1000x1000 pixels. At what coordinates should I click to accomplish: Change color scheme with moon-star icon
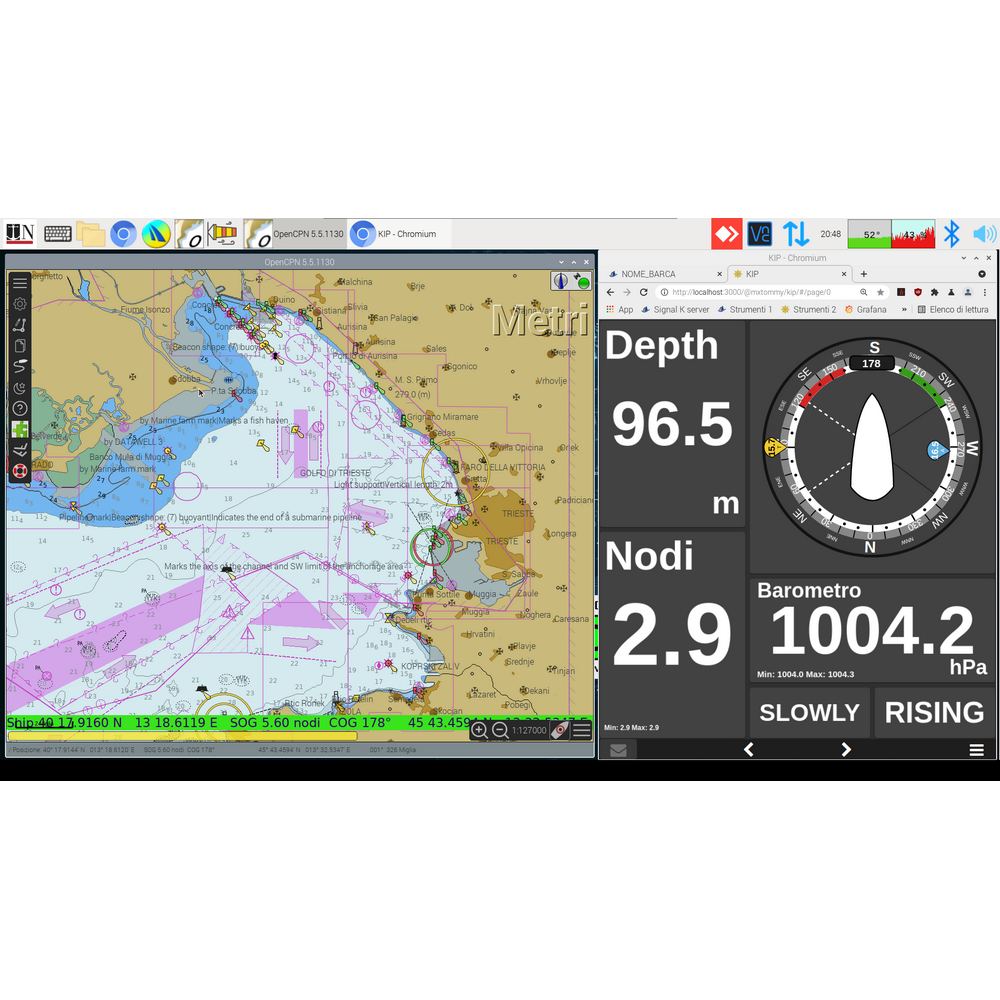(20, 388)
